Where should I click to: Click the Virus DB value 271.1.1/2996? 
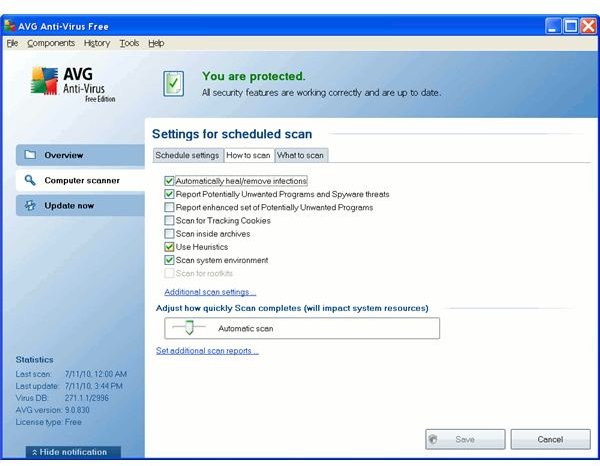(x=86, y=398)
